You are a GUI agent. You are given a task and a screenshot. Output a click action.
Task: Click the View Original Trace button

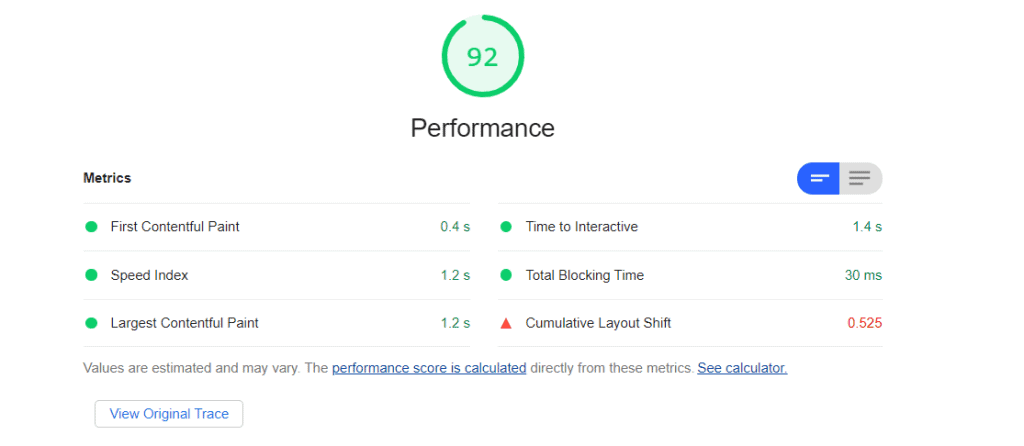click(169, 414)
